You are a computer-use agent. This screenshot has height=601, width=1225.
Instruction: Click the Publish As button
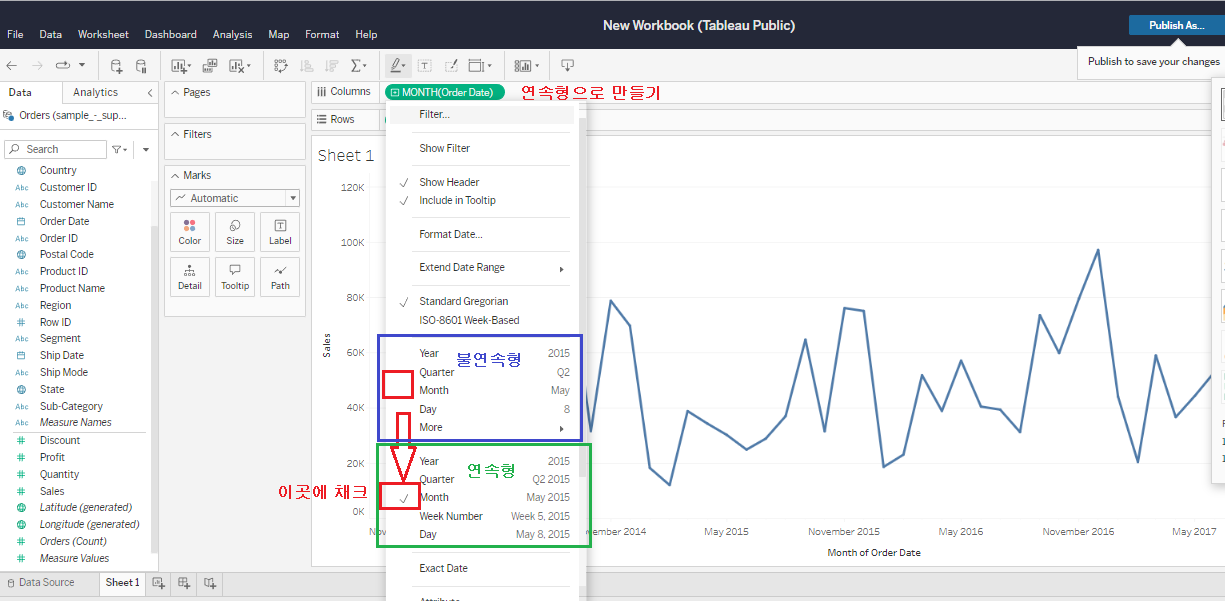click(x=1176, y=25)
